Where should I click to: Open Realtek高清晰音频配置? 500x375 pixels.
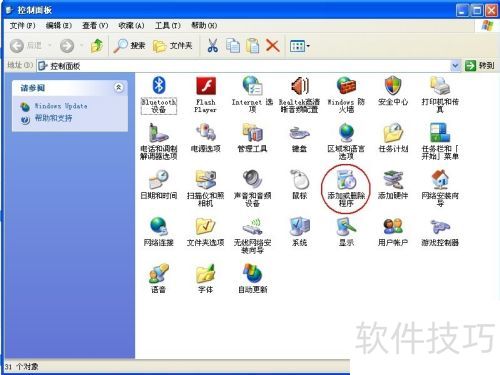[299, 95]
